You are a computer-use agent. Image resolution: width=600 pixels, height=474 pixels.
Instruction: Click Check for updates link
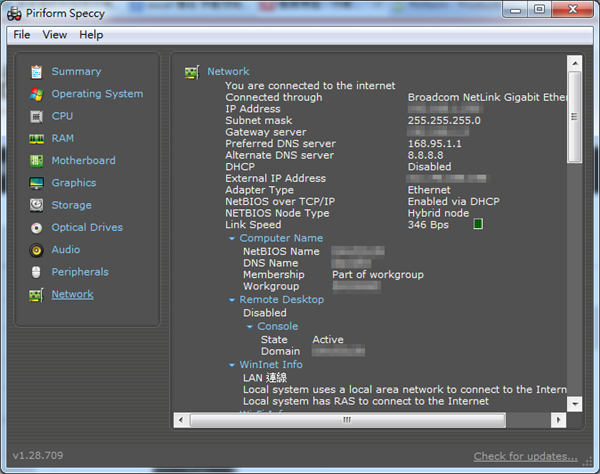click(525, 456)
